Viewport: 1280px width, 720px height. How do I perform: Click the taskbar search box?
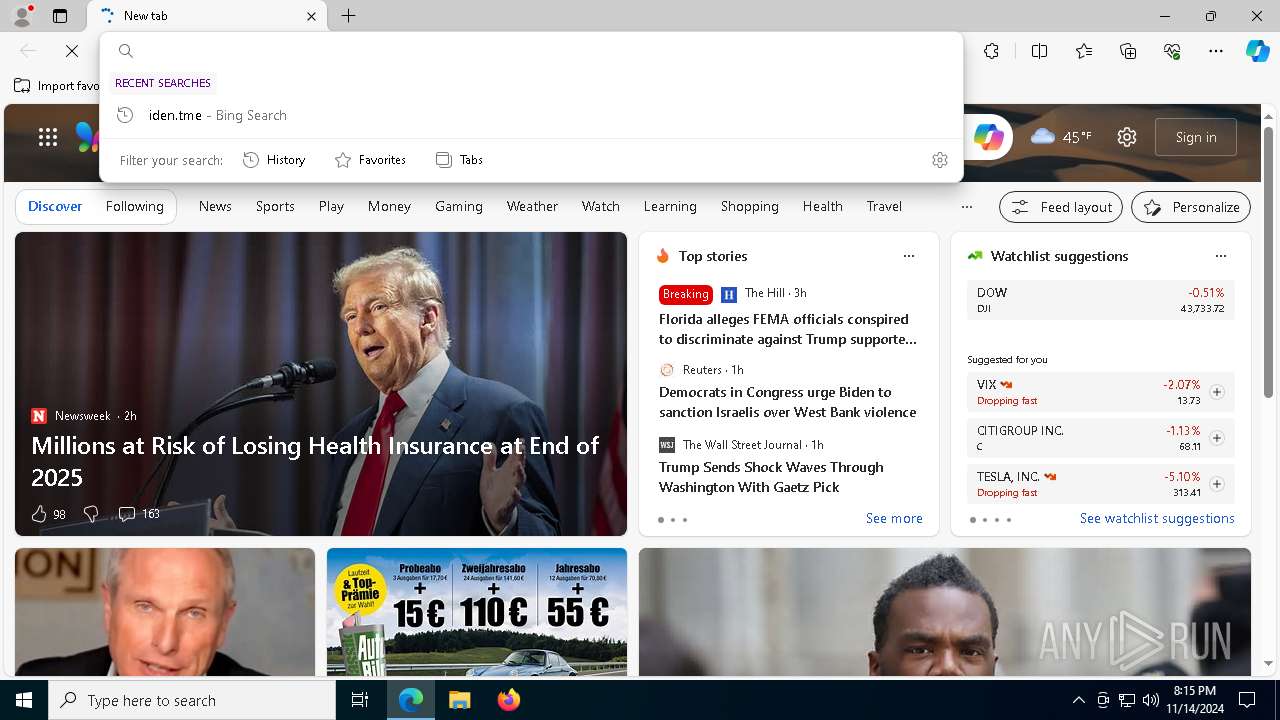click(x=192, y=700)
